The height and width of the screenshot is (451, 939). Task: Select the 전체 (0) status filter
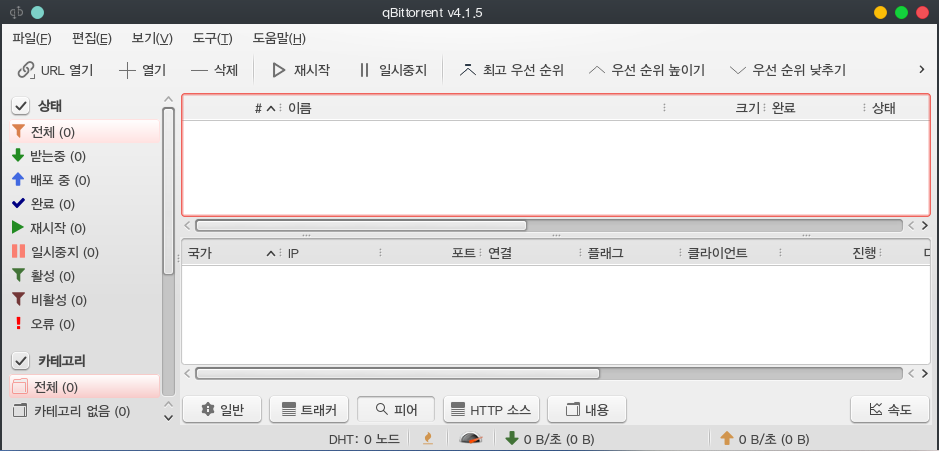pyautogui.click(x=84, y=132)
